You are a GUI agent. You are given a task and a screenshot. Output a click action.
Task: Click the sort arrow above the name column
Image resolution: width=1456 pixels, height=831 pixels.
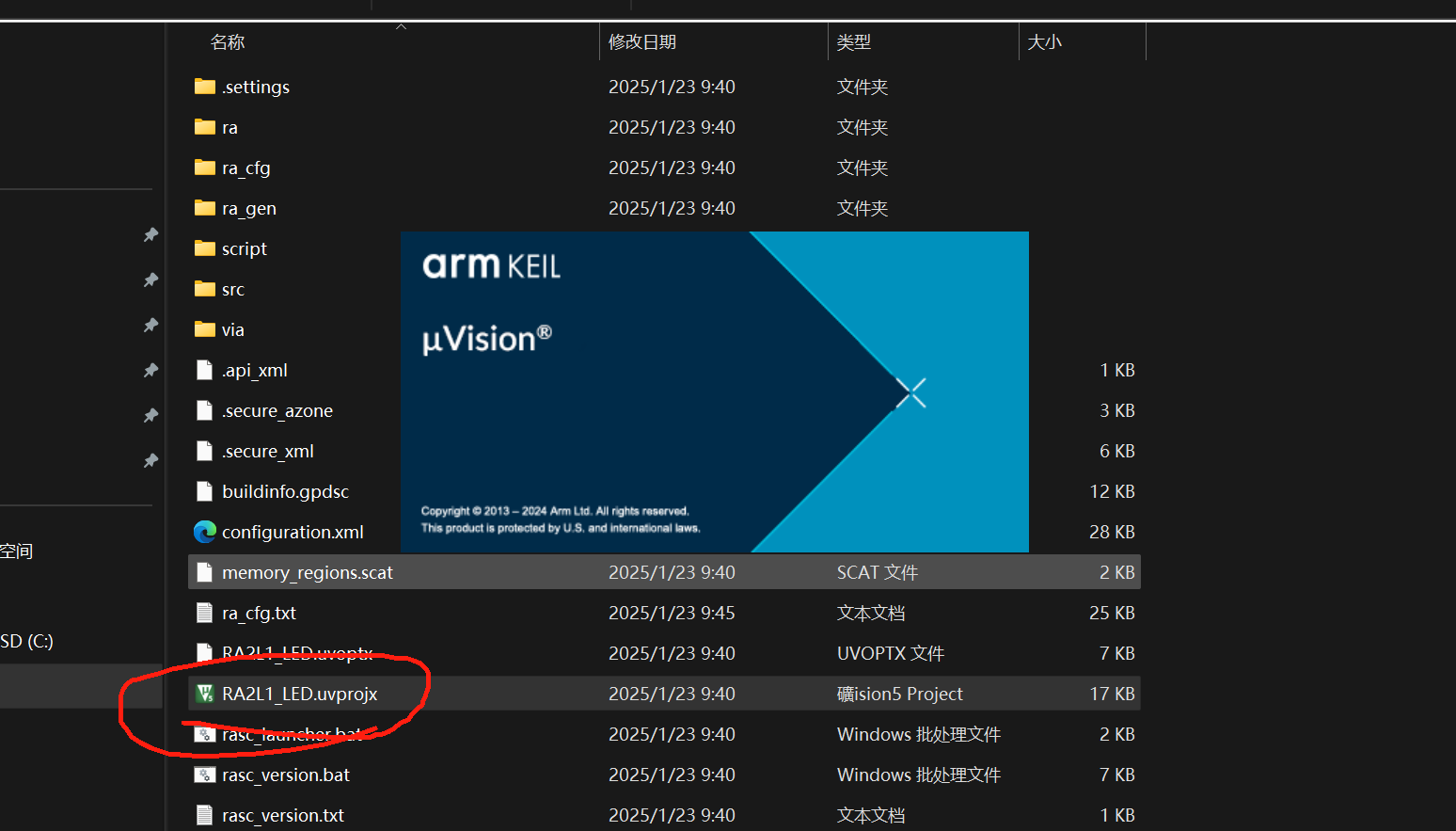[x=402, y=27]
